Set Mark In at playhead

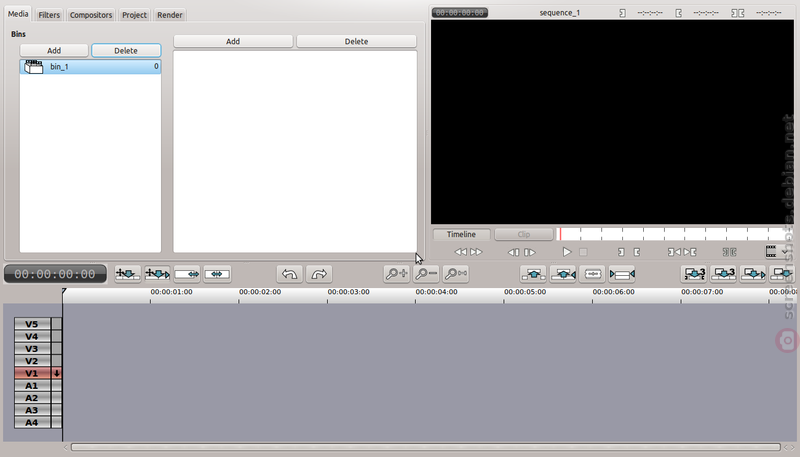tap(621, 252)
